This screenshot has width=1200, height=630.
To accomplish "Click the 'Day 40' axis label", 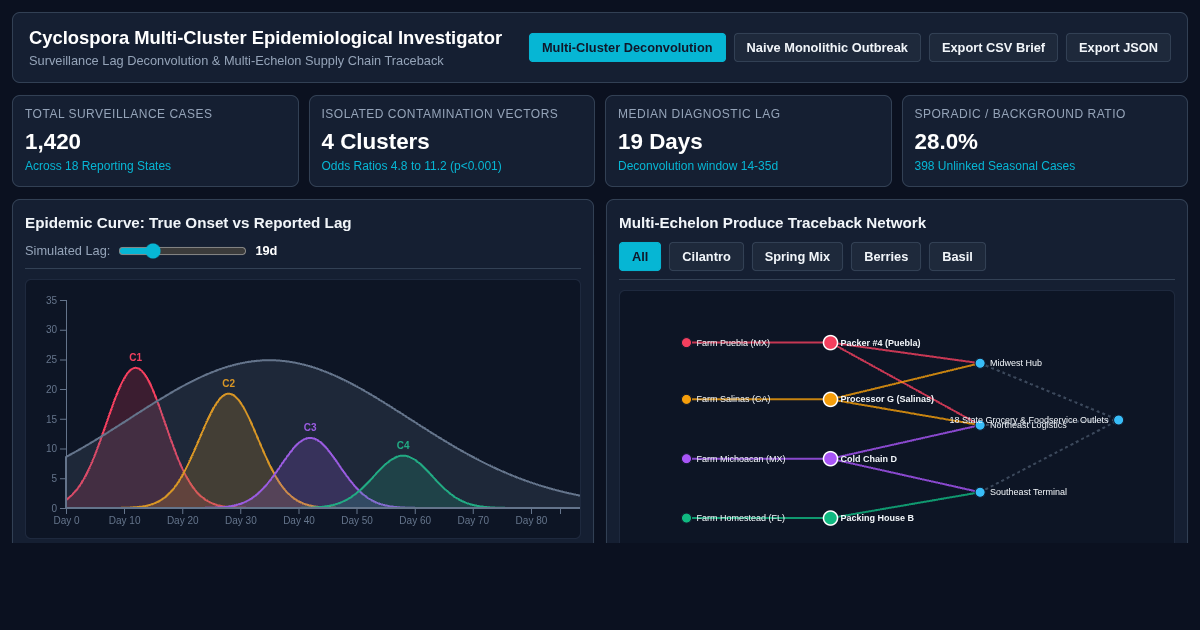I will [x=299, y=521].
